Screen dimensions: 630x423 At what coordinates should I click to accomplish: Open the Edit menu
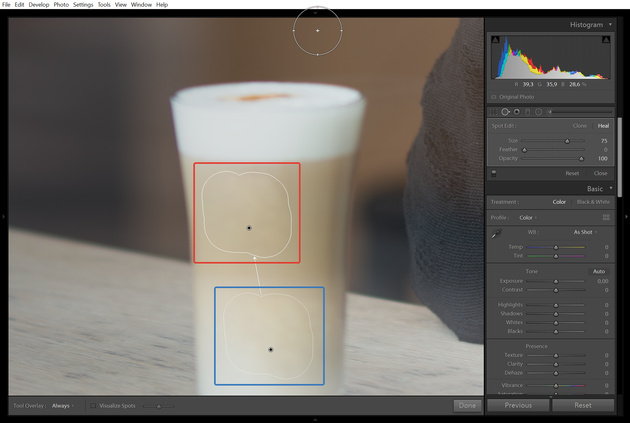coord(19,5)
